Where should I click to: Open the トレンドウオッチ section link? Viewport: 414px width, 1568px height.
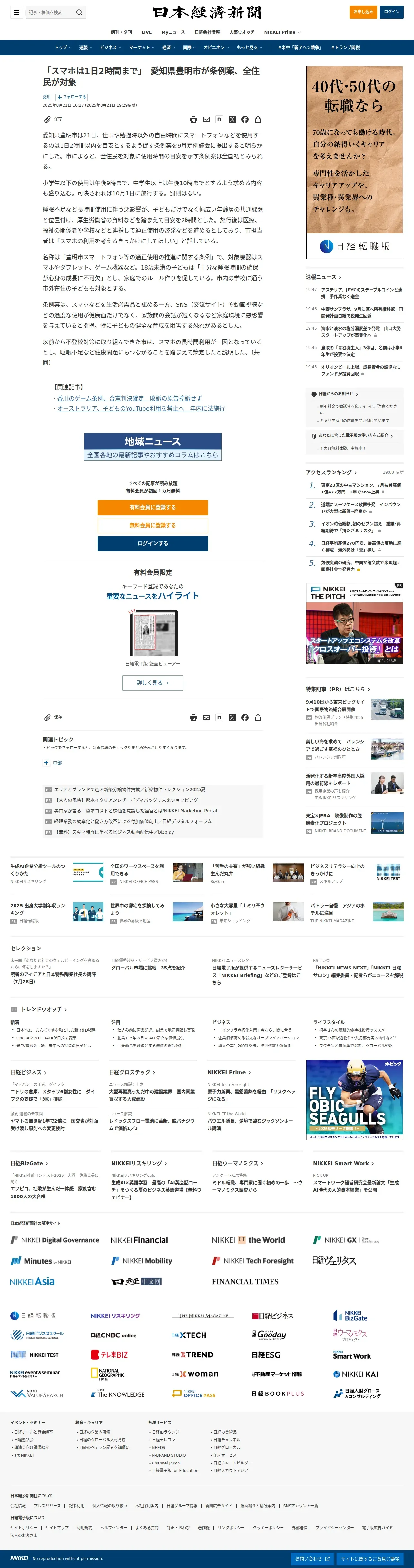tap(44, 1009)
